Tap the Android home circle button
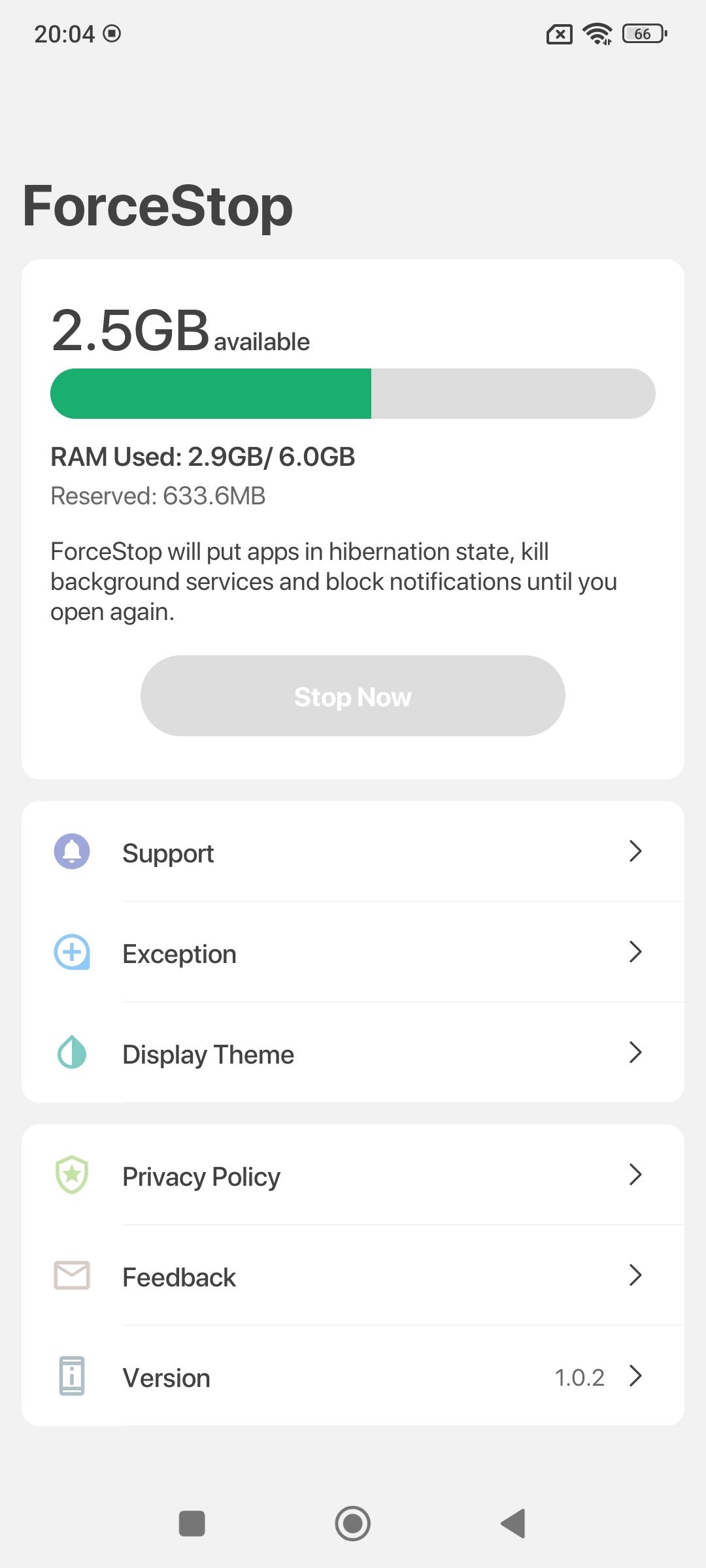Viewport: 706px width, 1568px height. (353, 1524)
